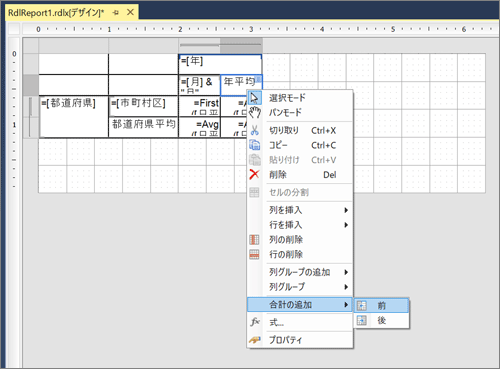Select 削除 Del menu entry
Viewport: 500px width, 369px height.
click(300, 174)
